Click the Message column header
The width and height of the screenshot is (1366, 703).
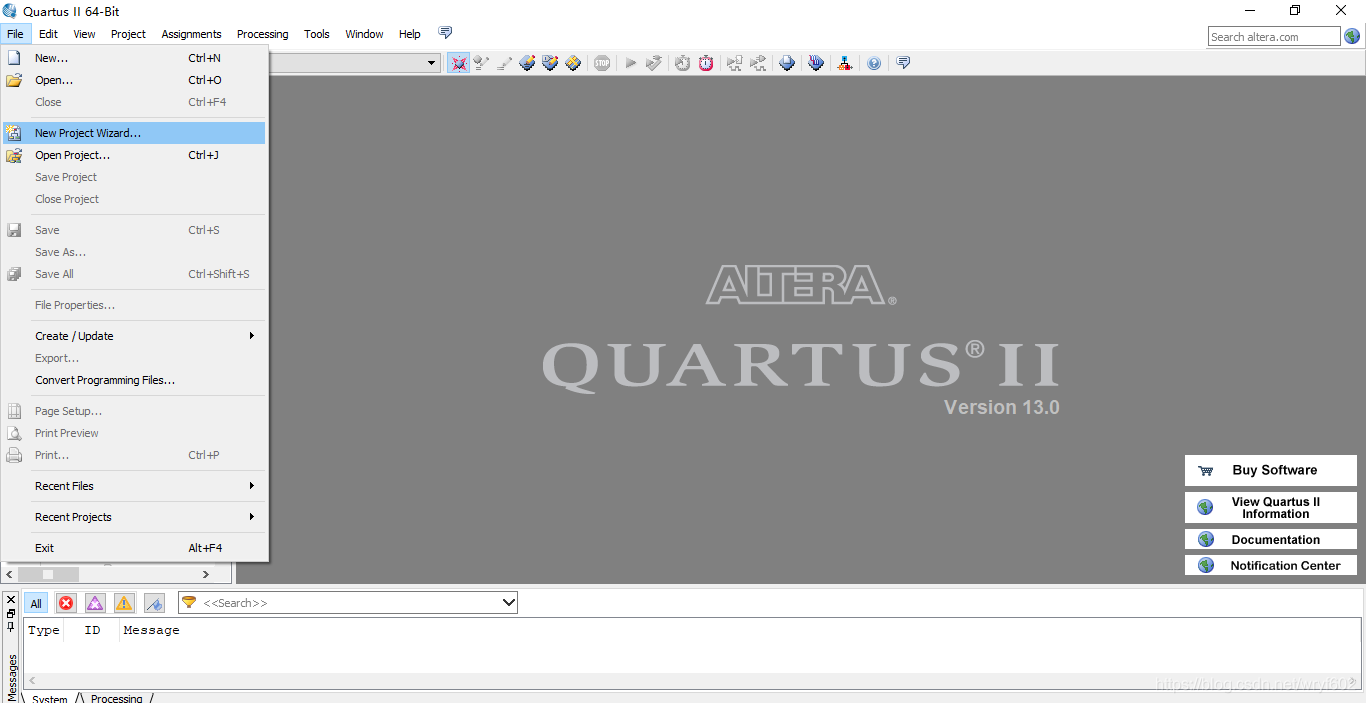pos(152,630)
